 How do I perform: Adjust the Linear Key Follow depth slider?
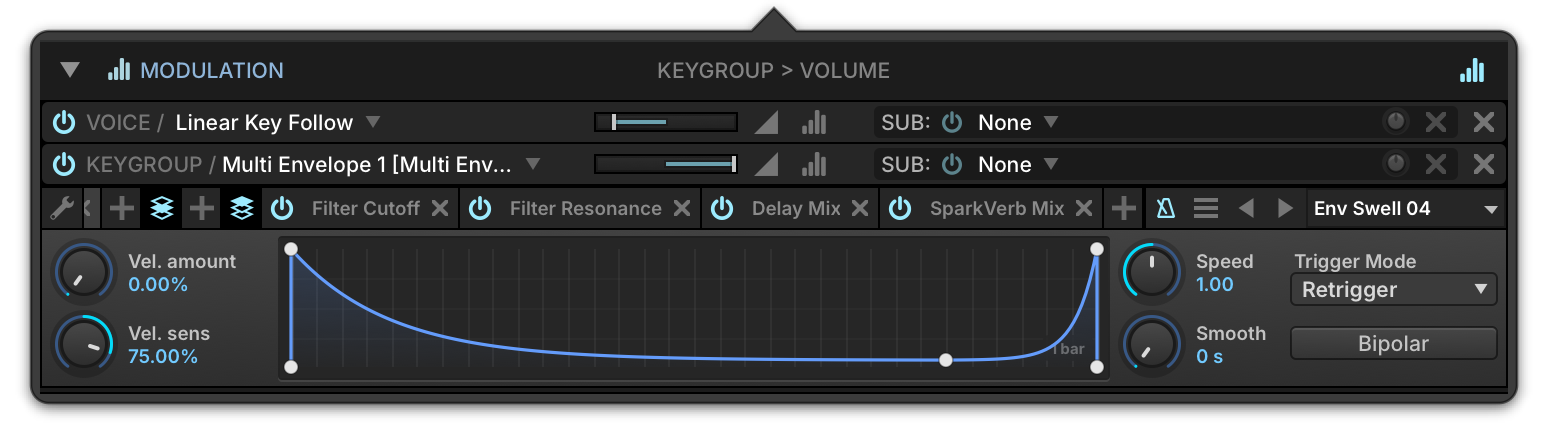666,122
